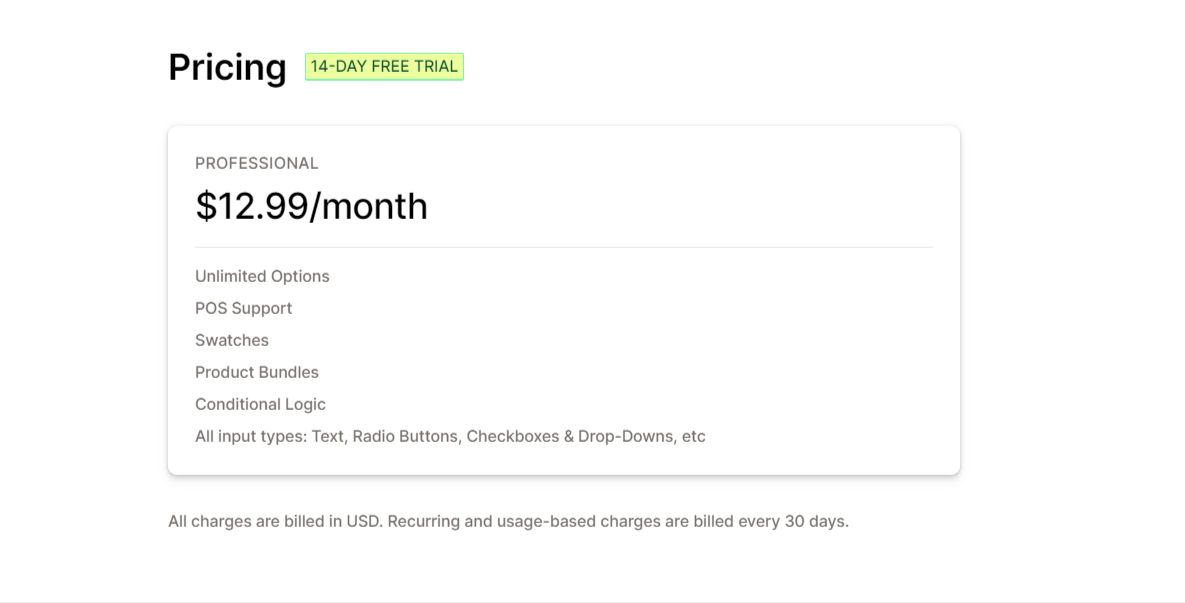
Task: Click the All input types feature line
Action: 450,437
